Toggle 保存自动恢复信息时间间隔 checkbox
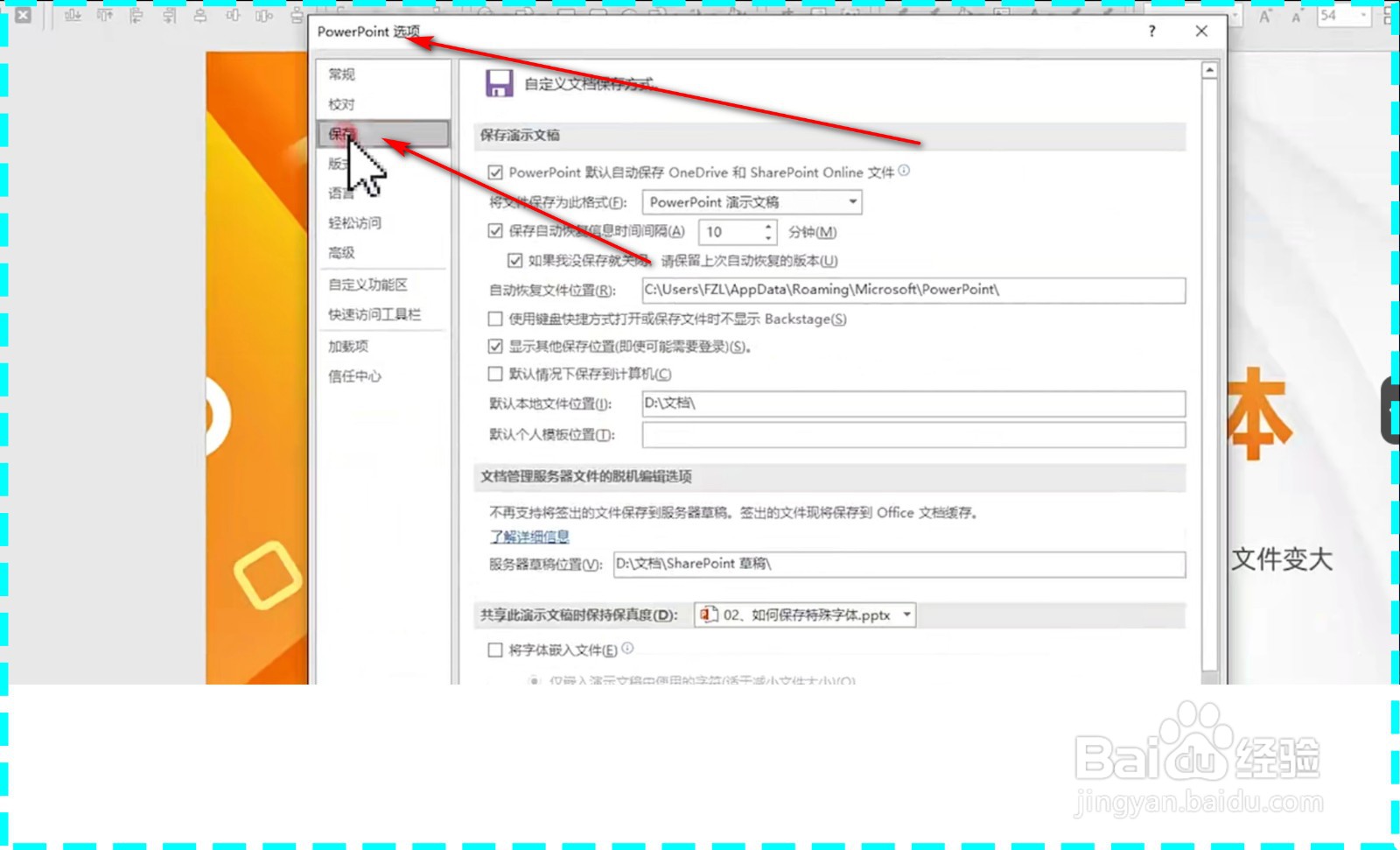Image resolution: width=1400 pixels, height=850 pixels. [x=495, y=231]
